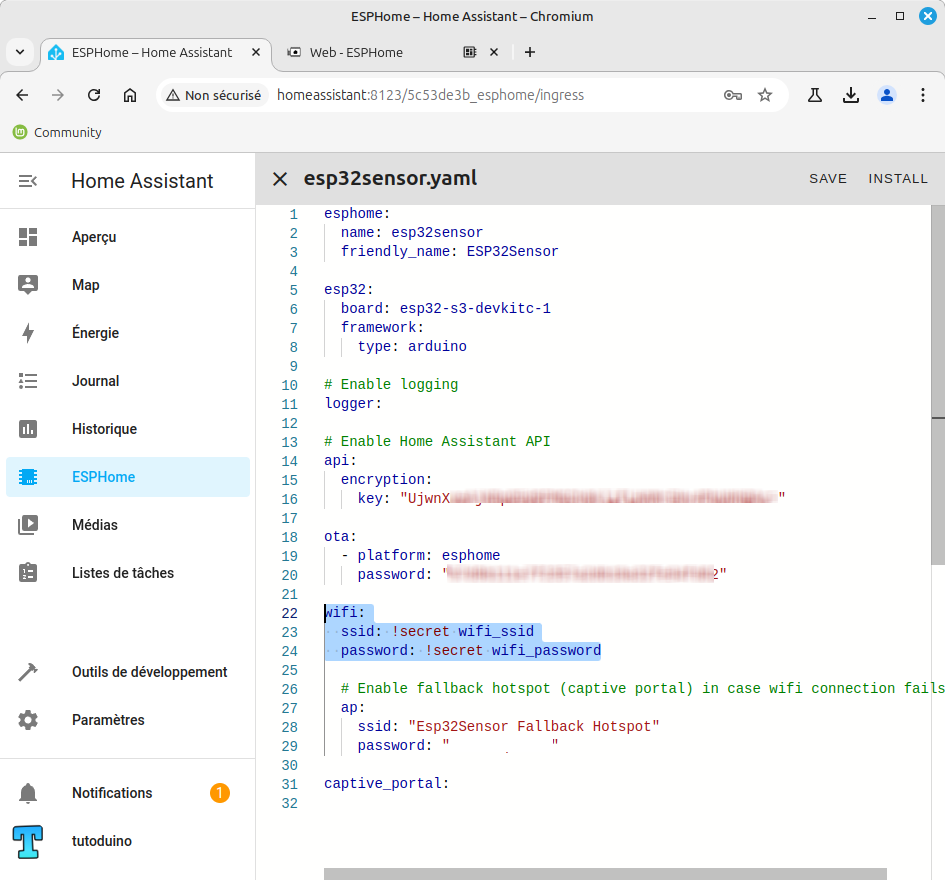945x880 pixels.
Task: Focus the address bar URL
Action: pos(430,95)
